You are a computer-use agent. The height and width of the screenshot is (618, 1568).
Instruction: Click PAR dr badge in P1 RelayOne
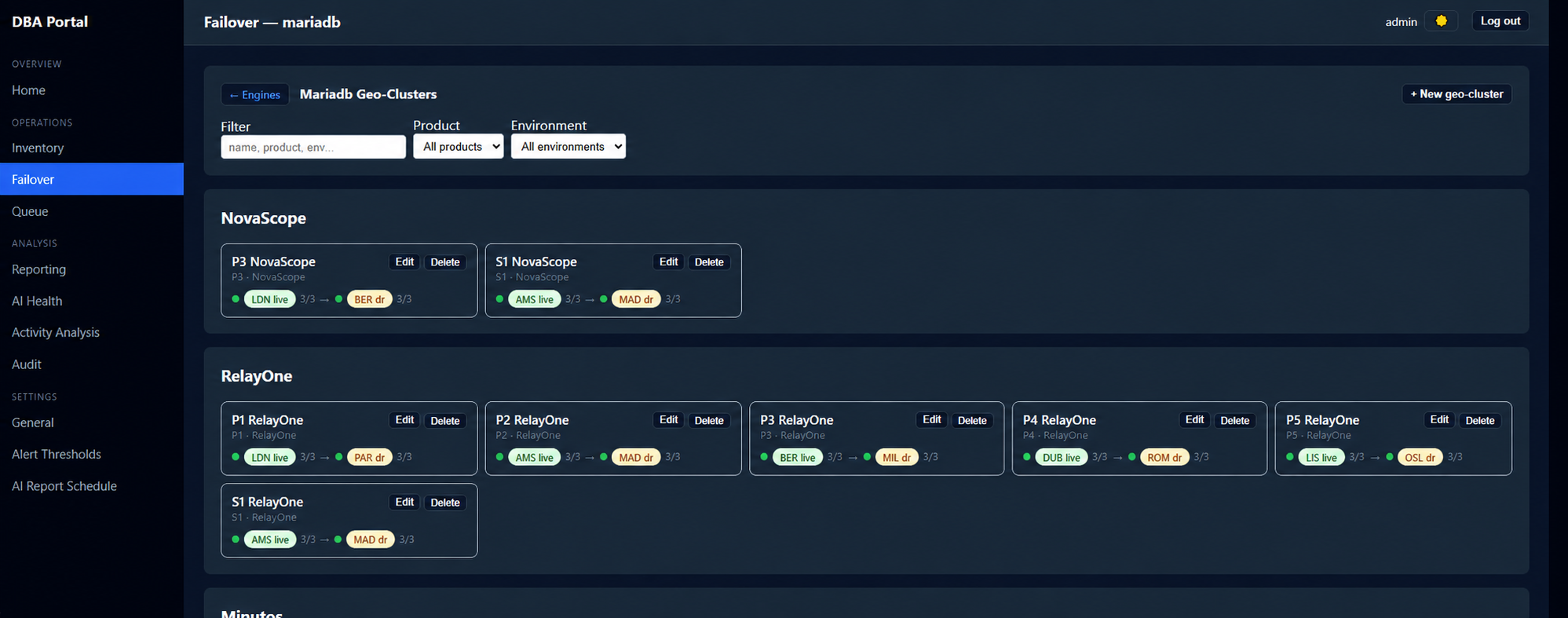369,457
